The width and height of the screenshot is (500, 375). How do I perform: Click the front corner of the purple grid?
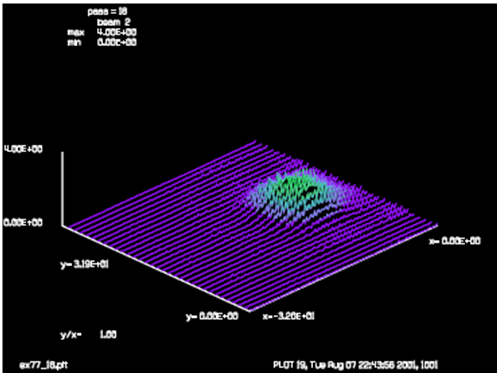250,311
